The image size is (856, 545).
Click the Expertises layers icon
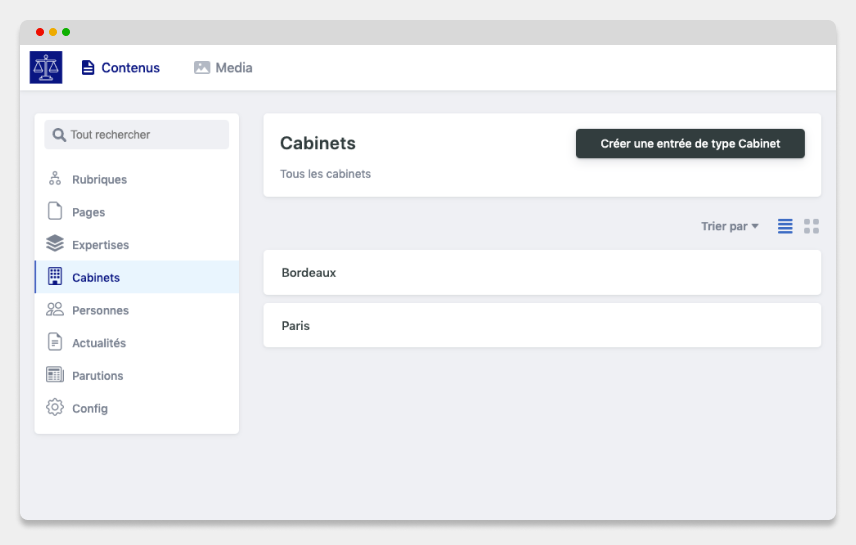coord(55,244)
